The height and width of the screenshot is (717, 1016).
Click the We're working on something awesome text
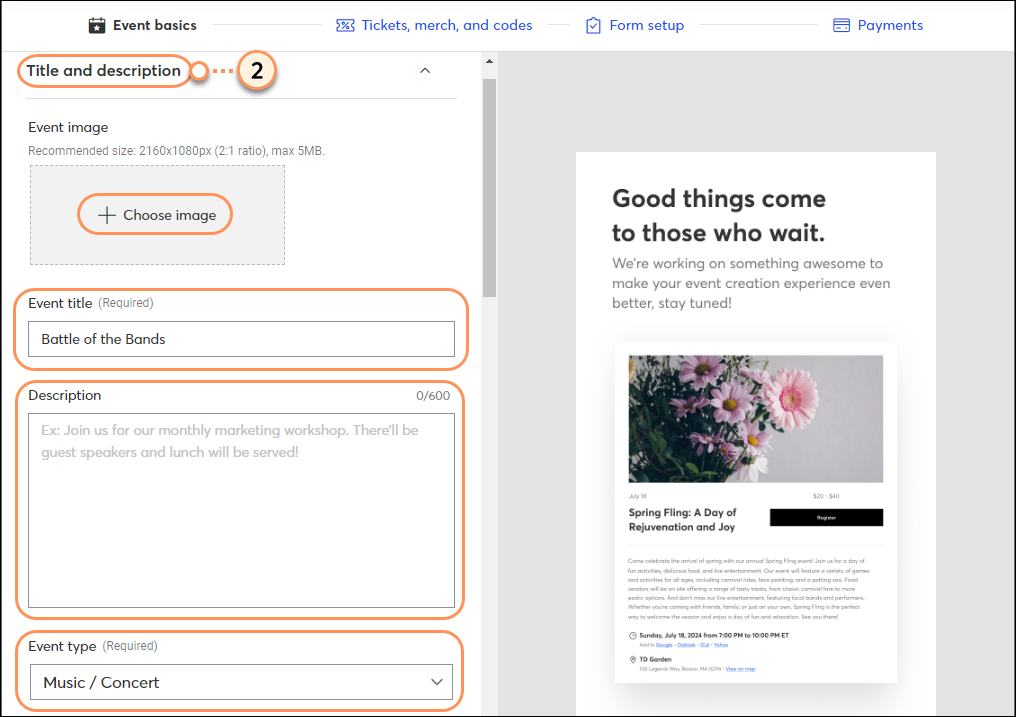(x=751, y=283)
